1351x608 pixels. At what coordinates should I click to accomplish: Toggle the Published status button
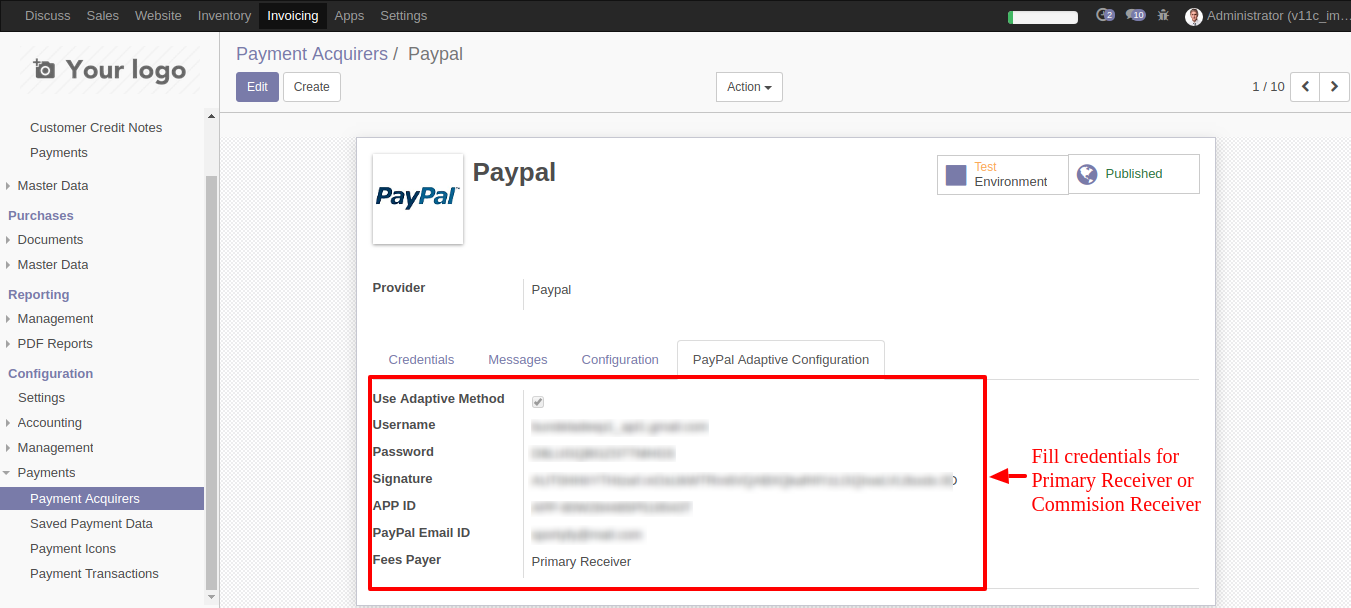(x=1134, y=174)
